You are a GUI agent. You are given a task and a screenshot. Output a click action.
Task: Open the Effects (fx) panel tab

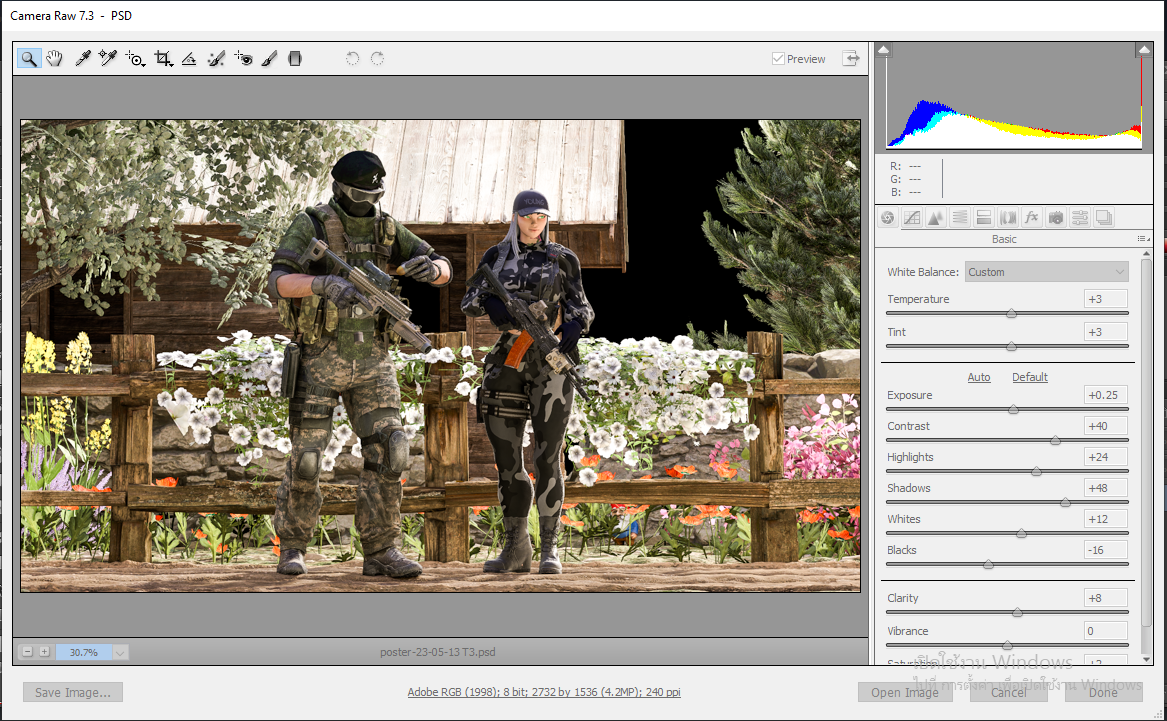pos(1031,217)
